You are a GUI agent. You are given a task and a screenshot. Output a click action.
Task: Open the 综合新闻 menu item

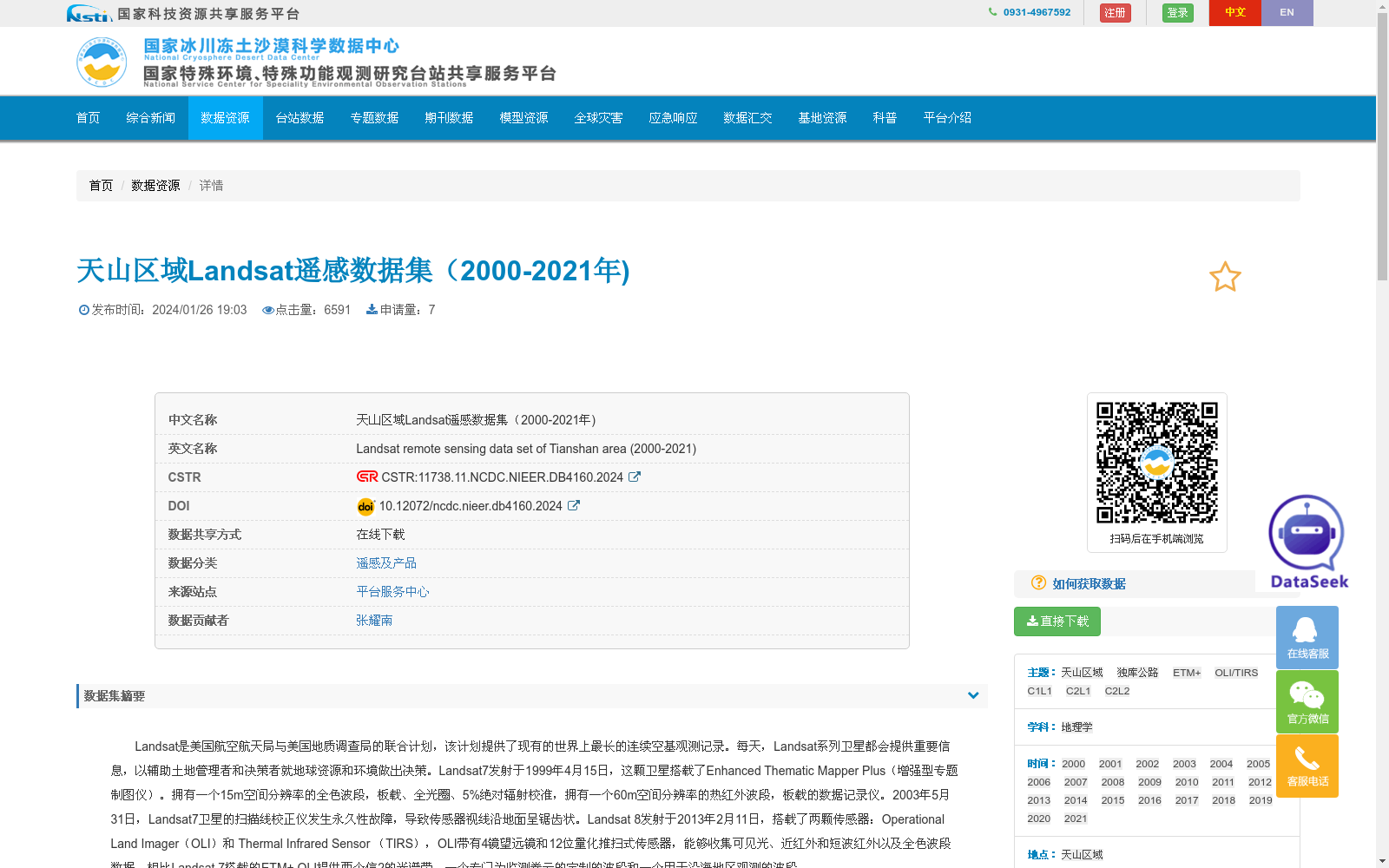[151, 118]
